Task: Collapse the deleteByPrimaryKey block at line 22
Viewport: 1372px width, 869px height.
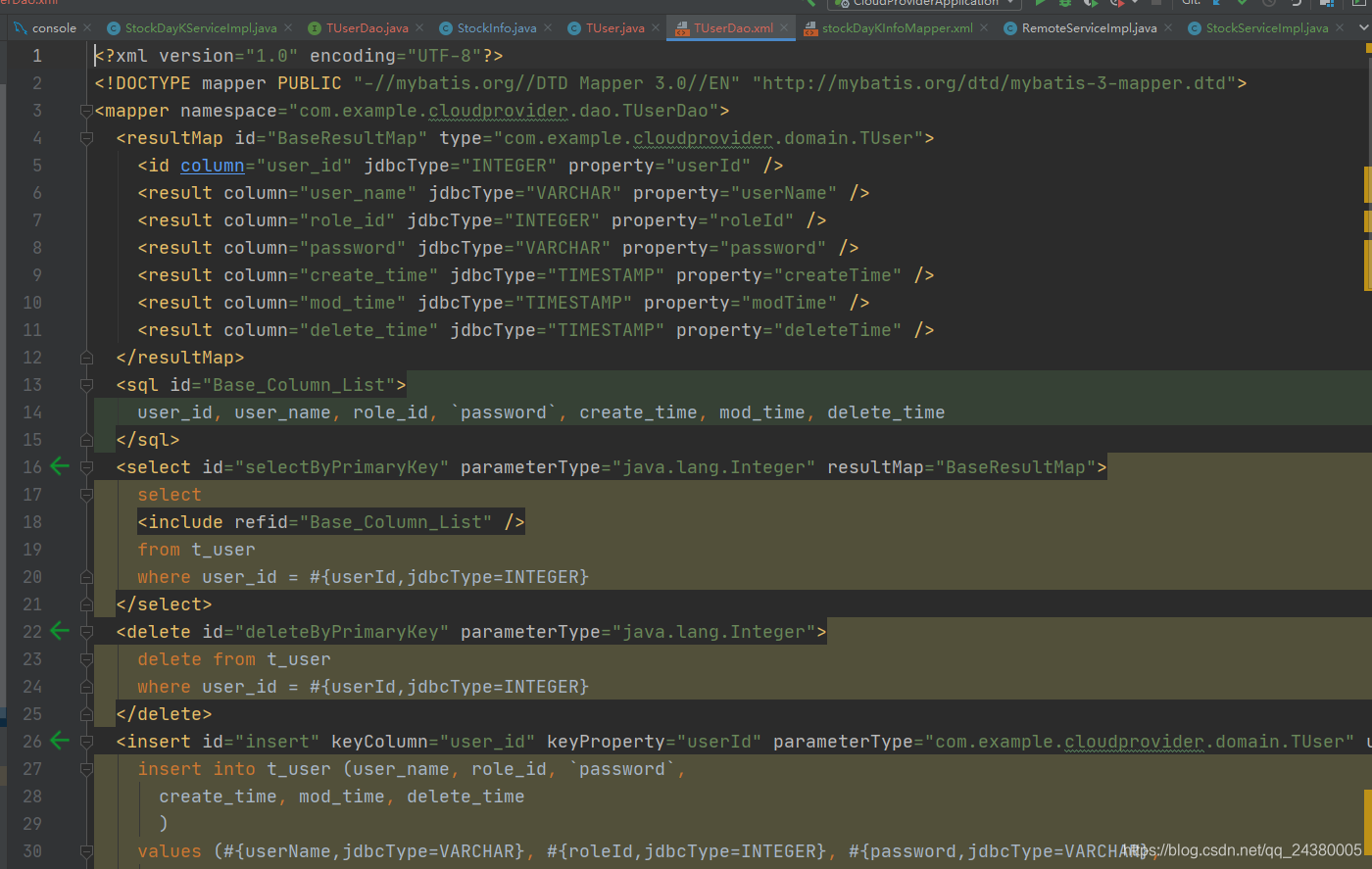Action: (86, 632)
